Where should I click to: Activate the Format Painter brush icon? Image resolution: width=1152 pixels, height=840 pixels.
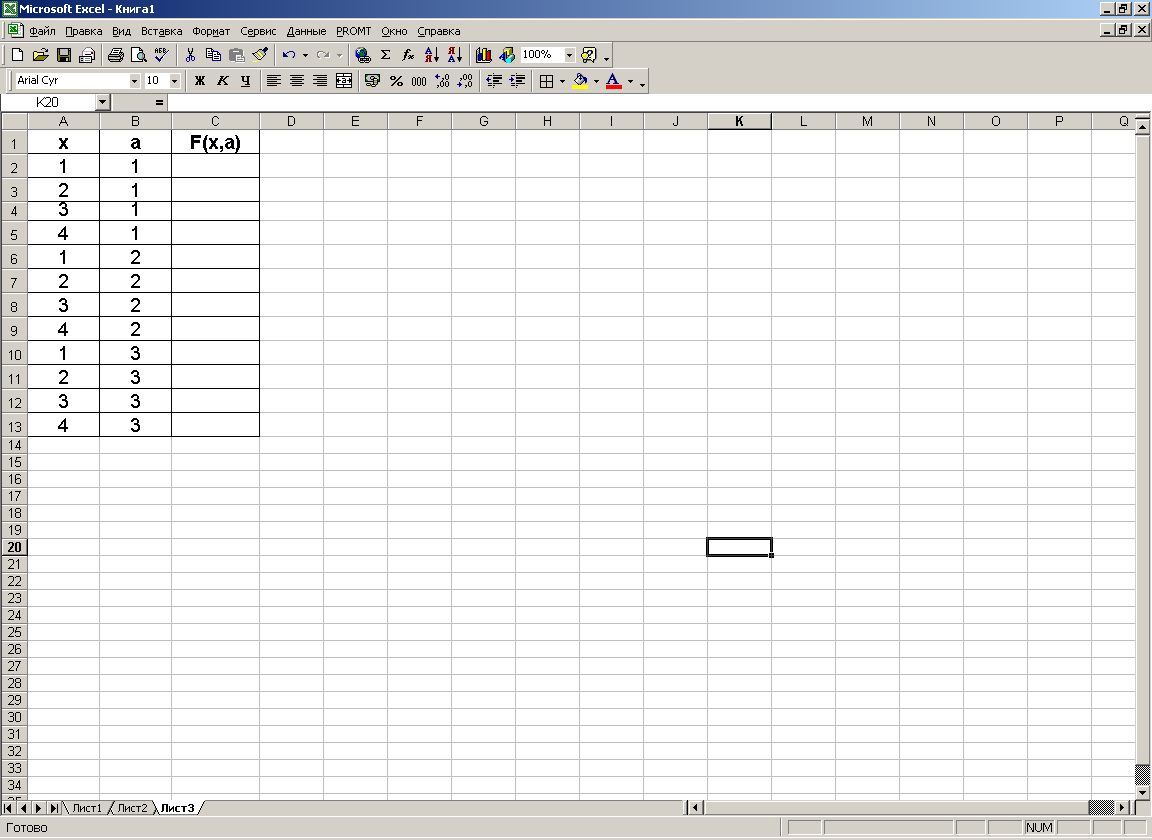coord(259,55)
